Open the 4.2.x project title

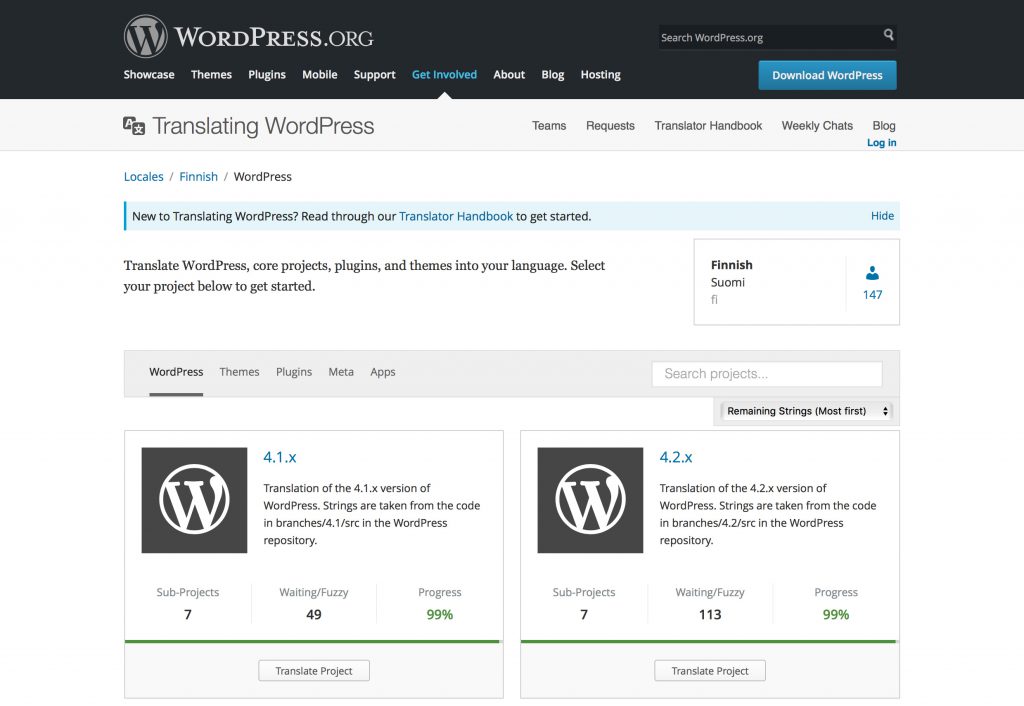[676, 457]
